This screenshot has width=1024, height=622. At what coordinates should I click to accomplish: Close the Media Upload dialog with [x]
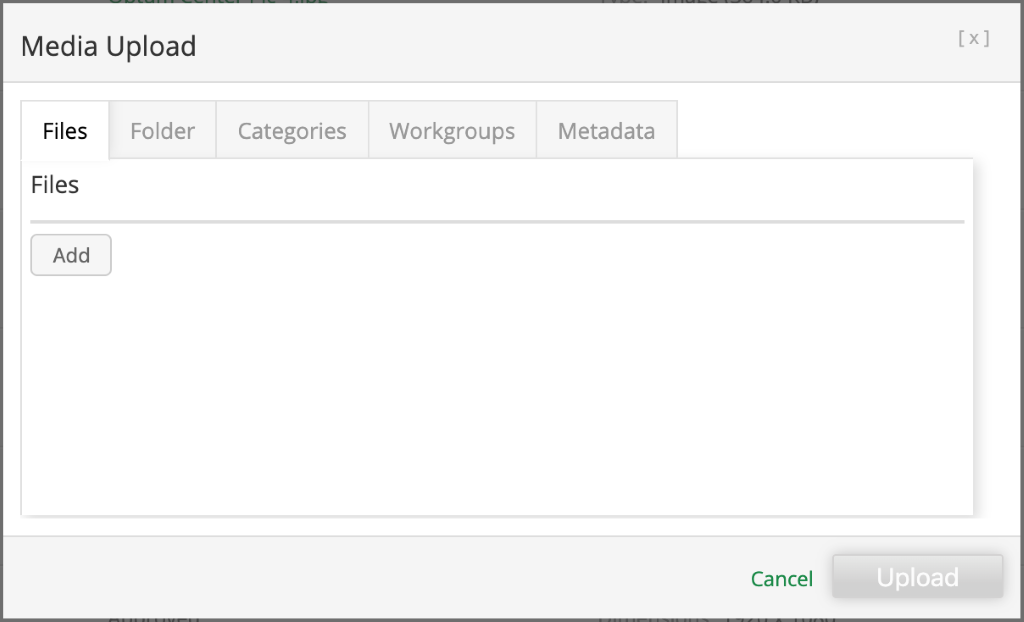[973, 39]
